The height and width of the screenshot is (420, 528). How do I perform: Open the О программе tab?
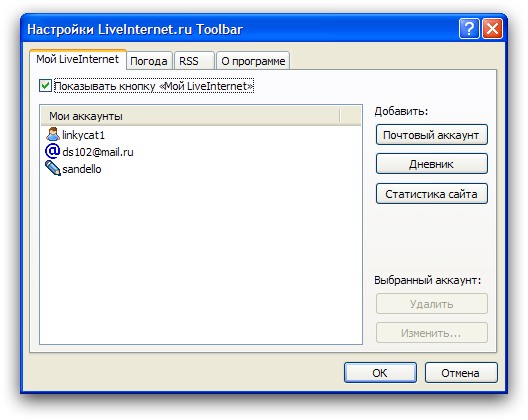tap(253, 61)
